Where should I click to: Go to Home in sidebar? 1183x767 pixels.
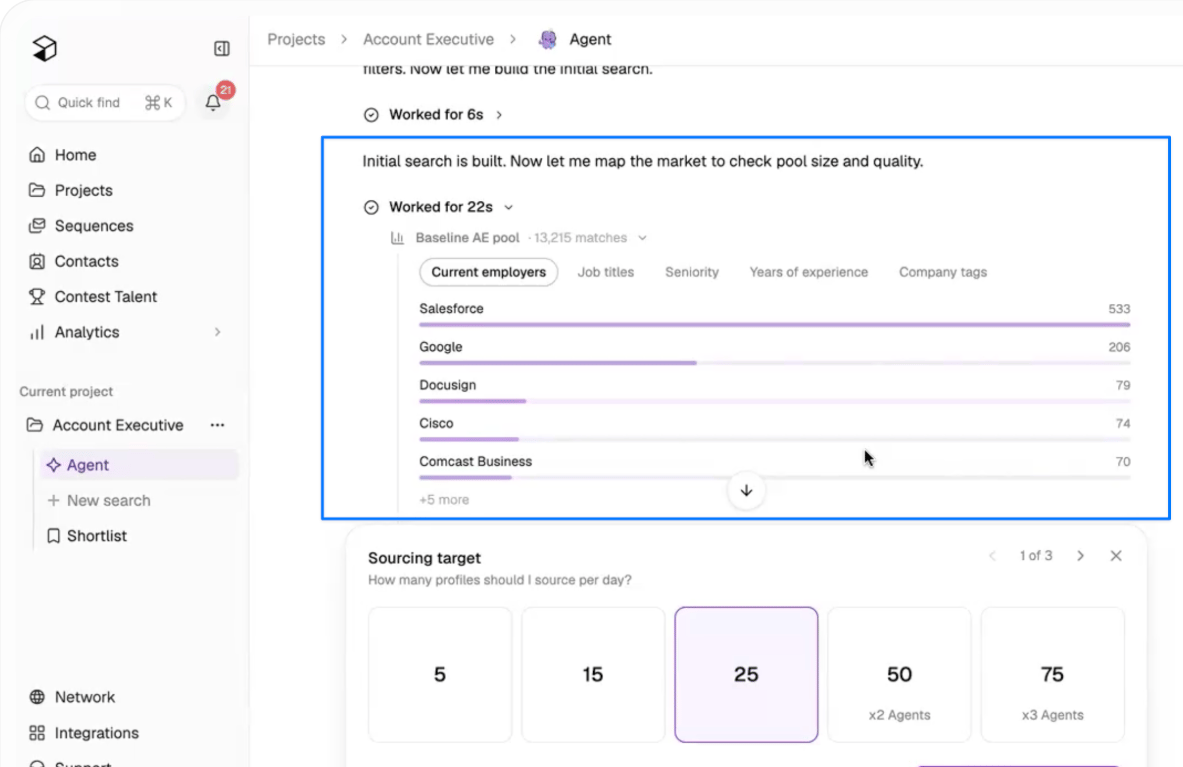pos(75,155)
